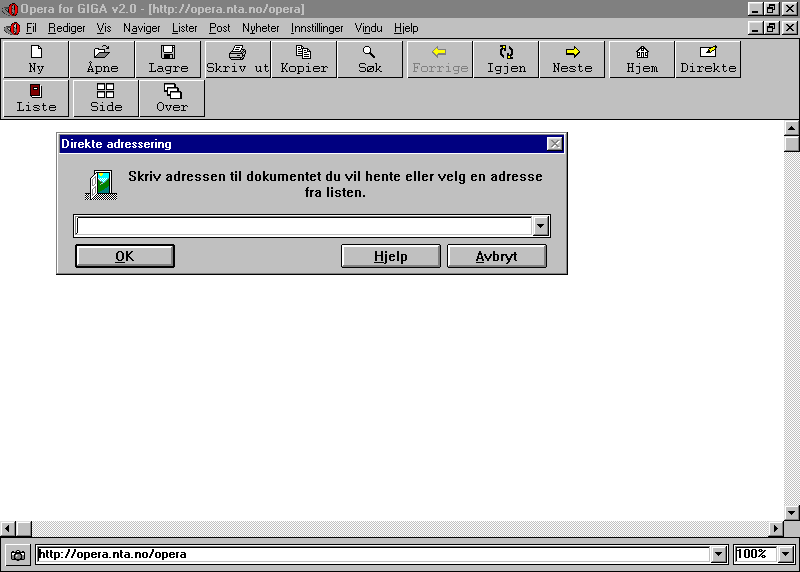This screenshot has height=572, width=800.
Task: Confirm the address dialog with OK
Action: coord(125,256)
